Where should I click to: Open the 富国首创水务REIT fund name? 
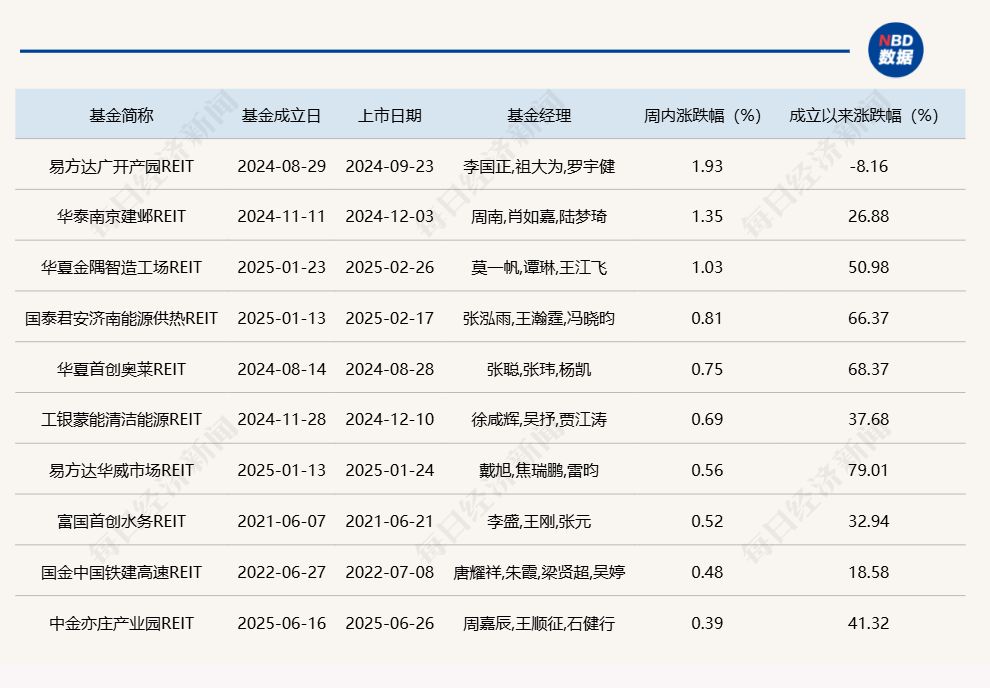pos(121,521)
